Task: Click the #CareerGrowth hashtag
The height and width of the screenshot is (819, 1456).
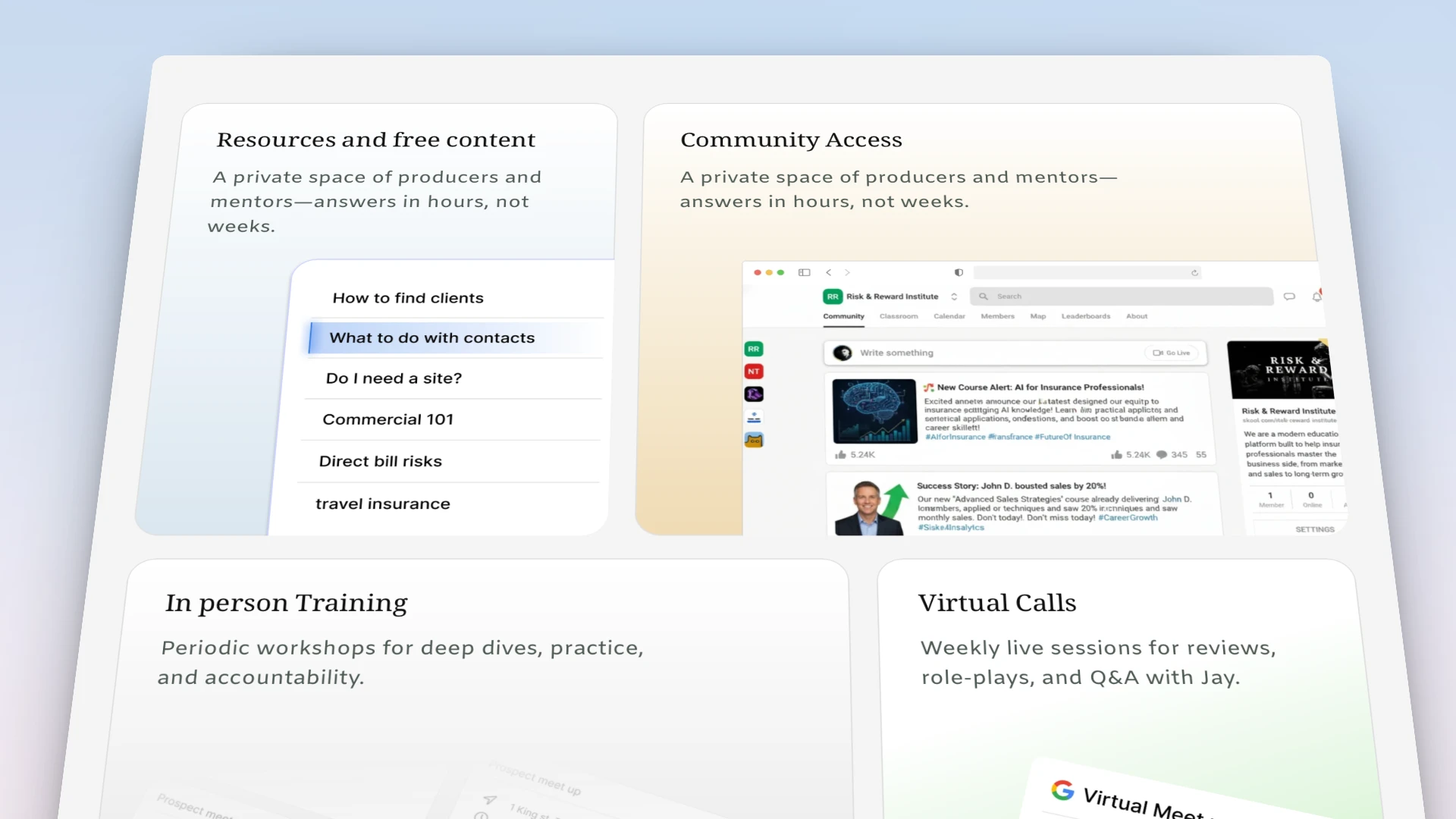Action: 1128,518
